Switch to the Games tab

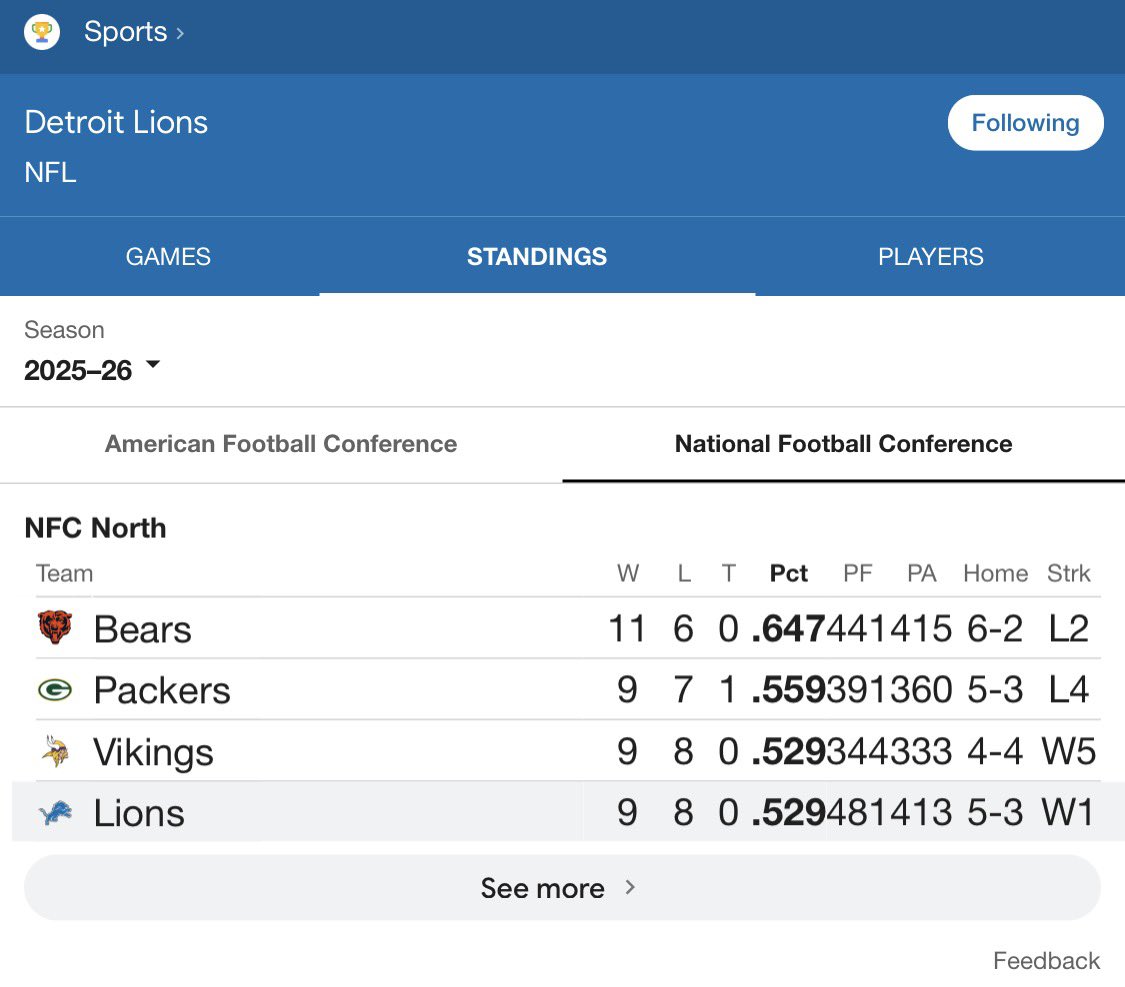pos(168,256)
